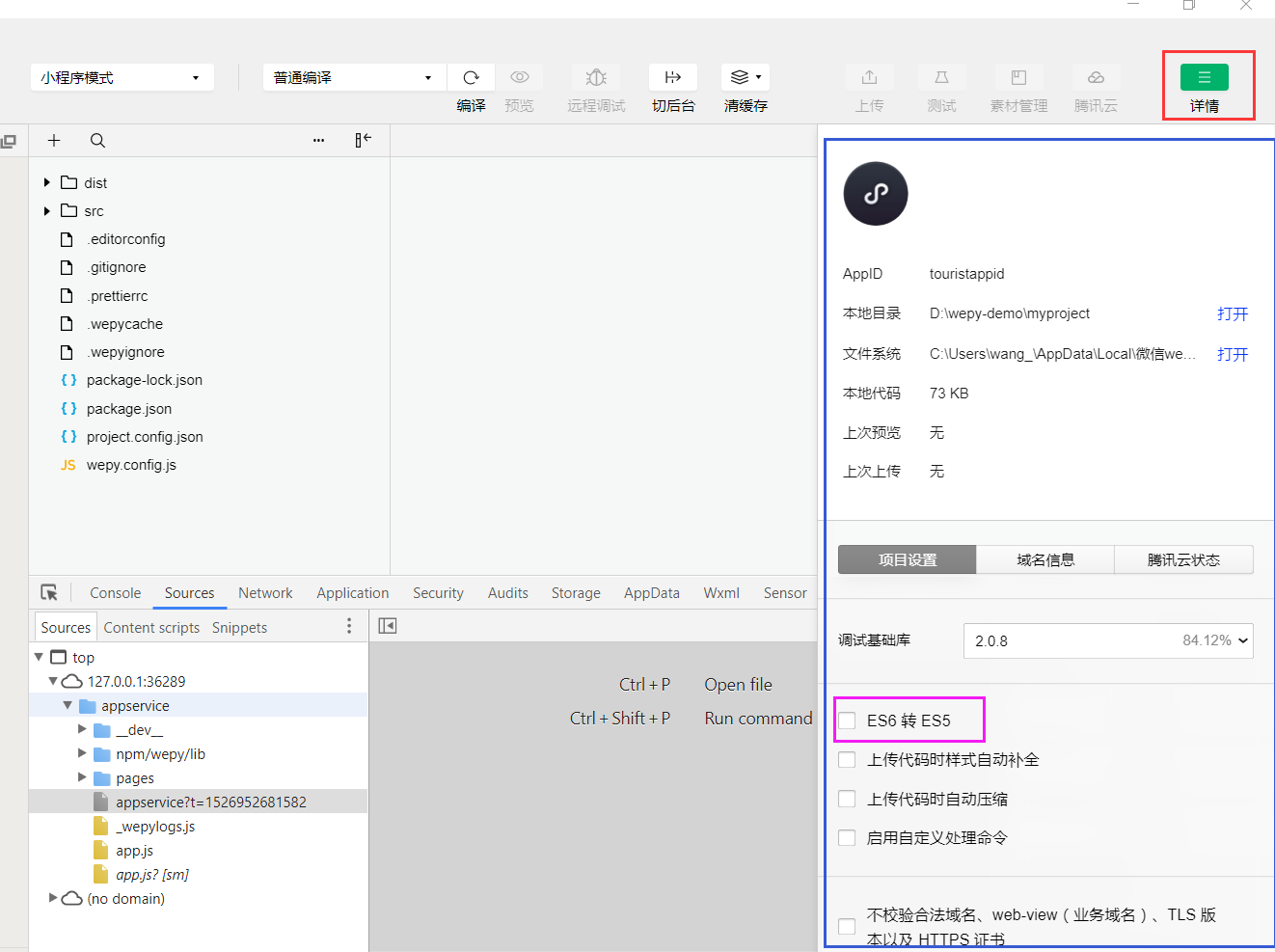Toggle the sources navigator sidebar icon
Image resolution: width=1275 pixels, height=952 pixels.
388,626
